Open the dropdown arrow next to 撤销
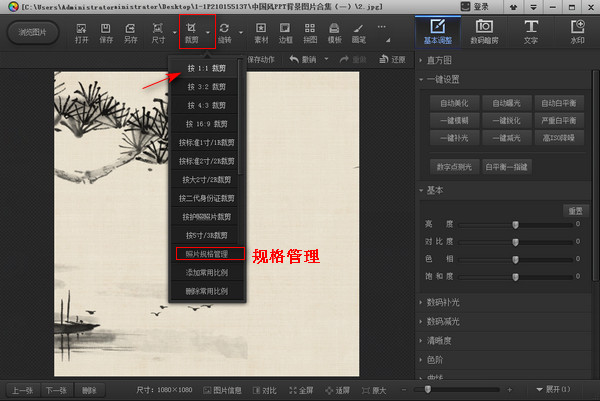 point(326,59)
